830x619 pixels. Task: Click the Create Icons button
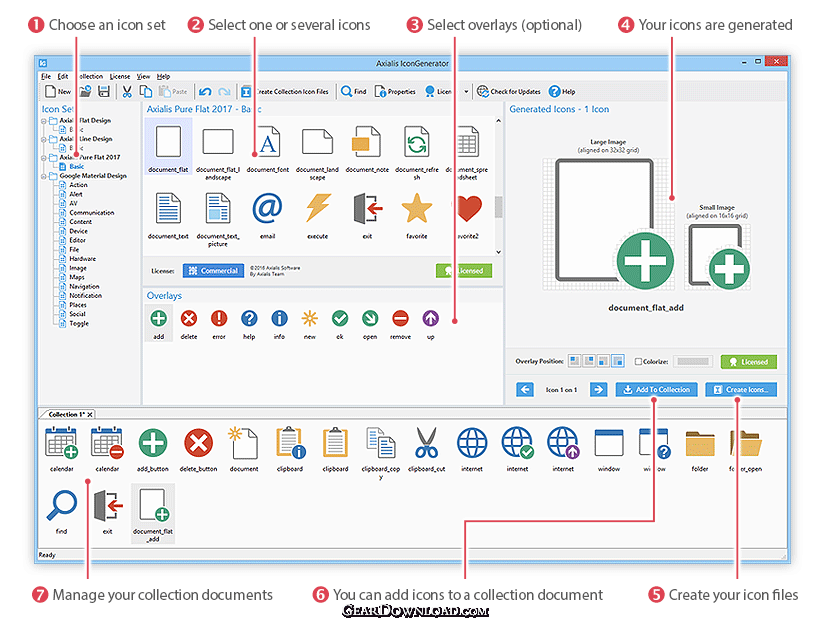tap(741, 390)
